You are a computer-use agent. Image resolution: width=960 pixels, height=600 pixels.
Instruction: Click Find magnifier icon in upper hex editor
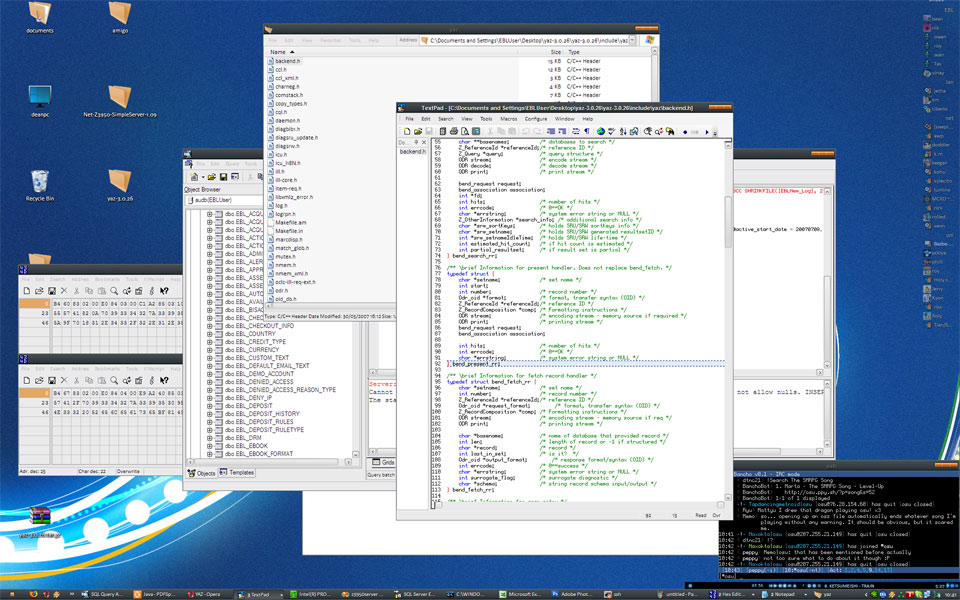point(114,291)
